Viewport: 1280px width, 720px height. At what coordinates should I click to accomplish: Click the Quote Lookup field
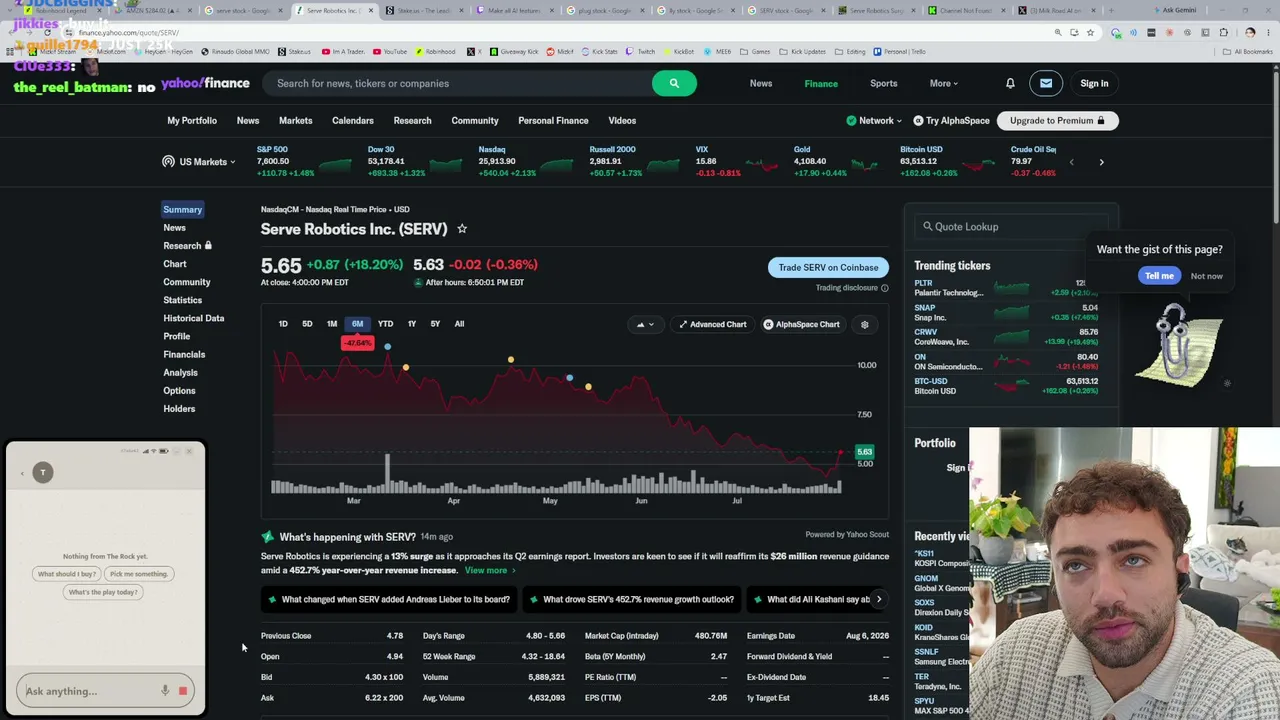[x=1010, y=227]
